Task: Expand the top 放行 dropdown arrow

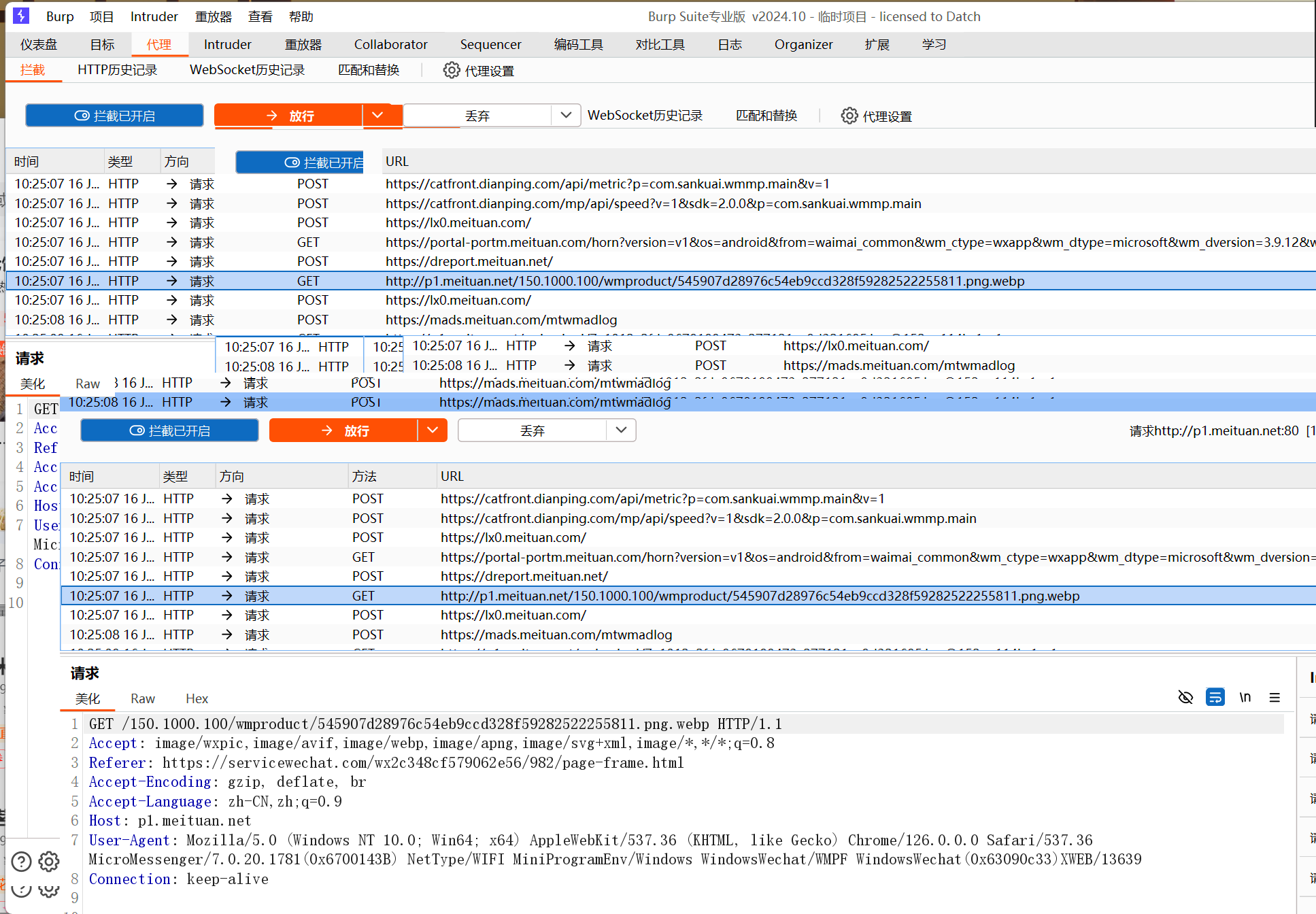Action: pyautogui.click(x=377, y=116)
